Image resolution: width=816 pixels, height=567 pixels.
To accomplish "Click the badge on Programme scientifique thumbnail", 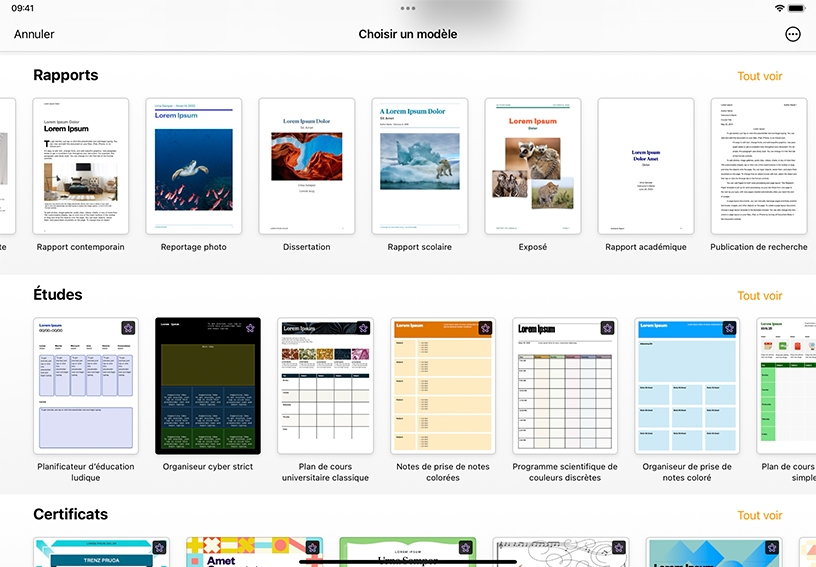I will click(x=607, y=328).
